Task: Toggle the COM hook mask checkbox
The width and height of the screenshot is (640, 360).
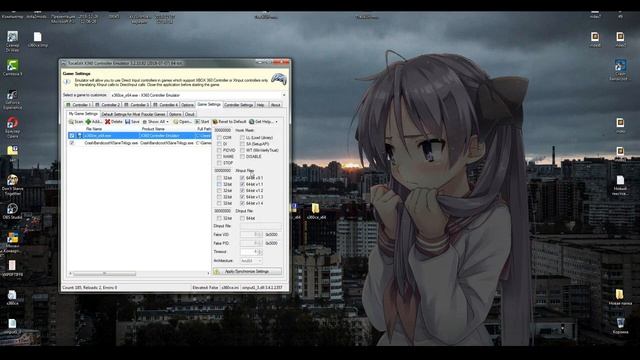Action: (x=219, y=138)
